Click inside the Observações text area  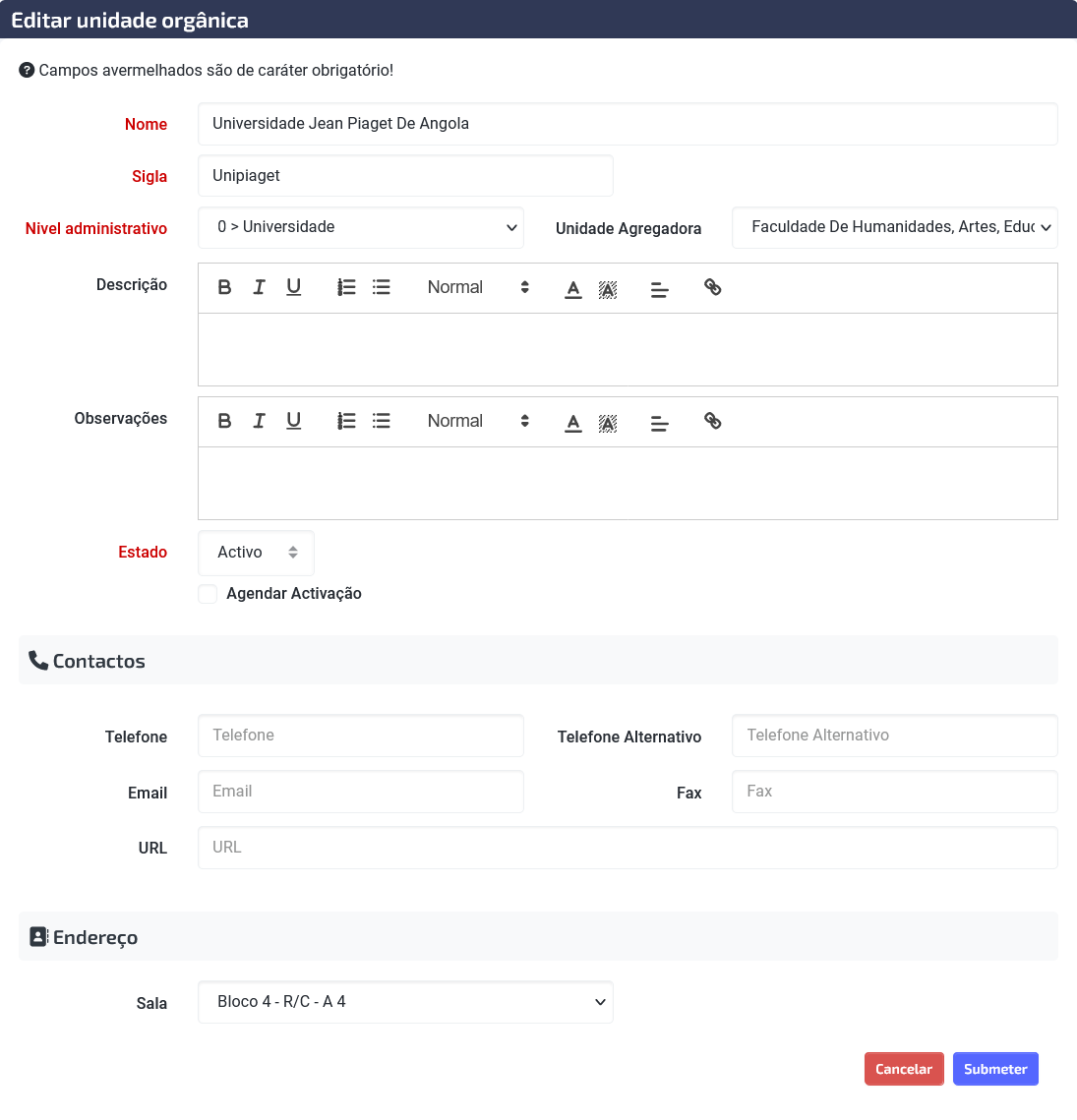628,483
